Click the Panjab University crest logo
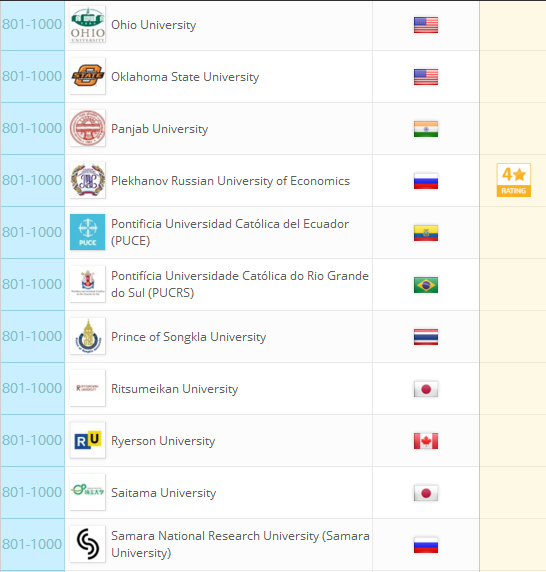 click(x=88, y=128)
